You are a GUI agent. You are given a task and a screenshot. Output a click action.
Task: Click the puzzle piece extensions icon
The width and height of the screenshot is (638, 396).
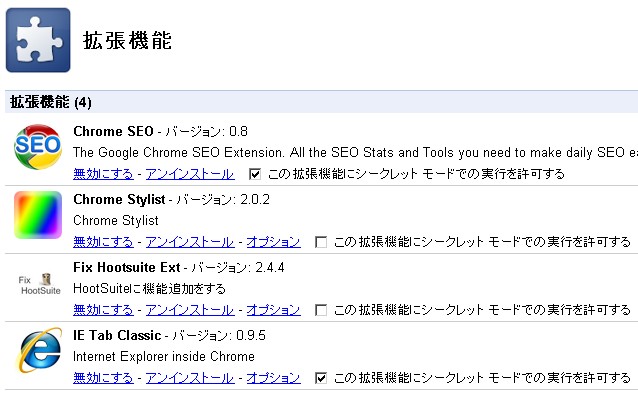pos(38,40)
